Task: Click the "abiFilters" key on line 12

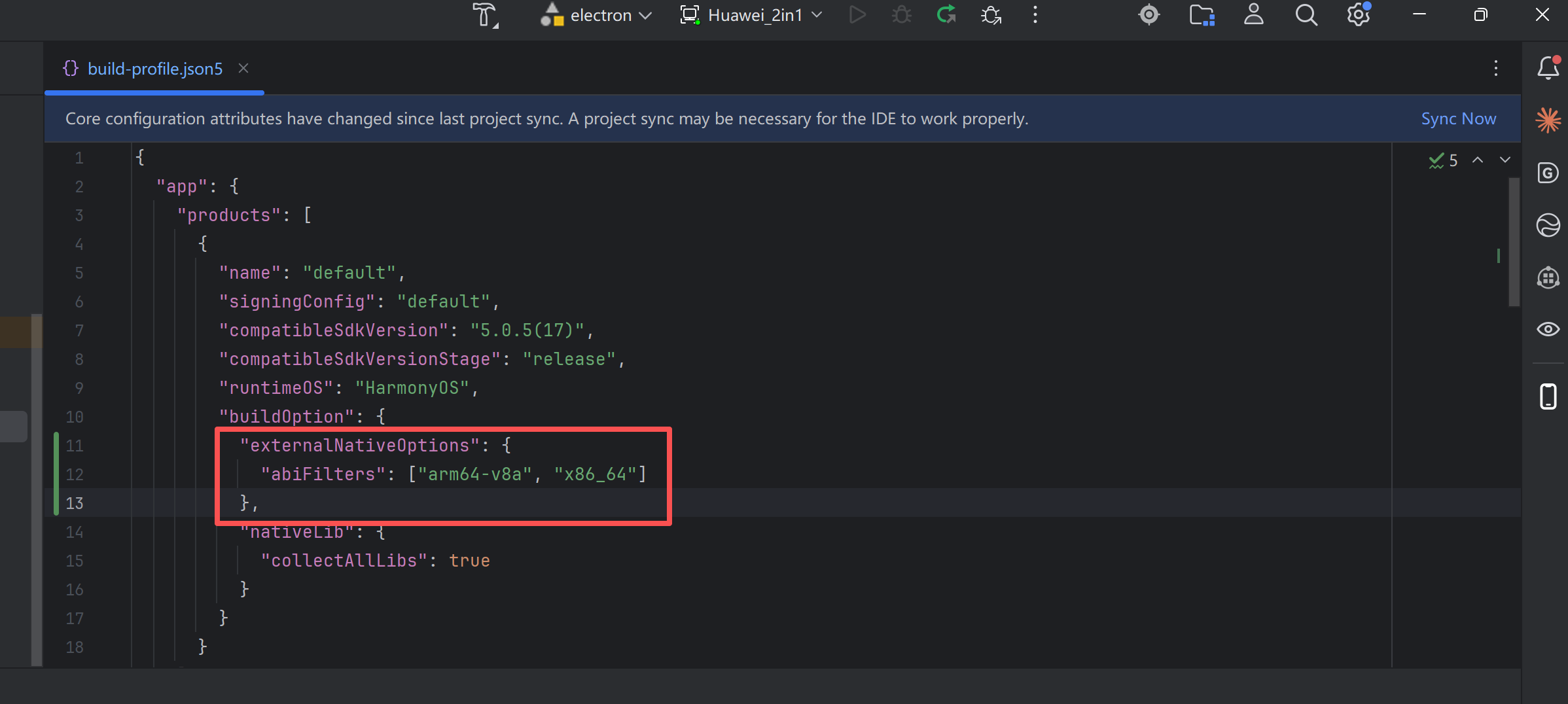Action: pos(323,474)
